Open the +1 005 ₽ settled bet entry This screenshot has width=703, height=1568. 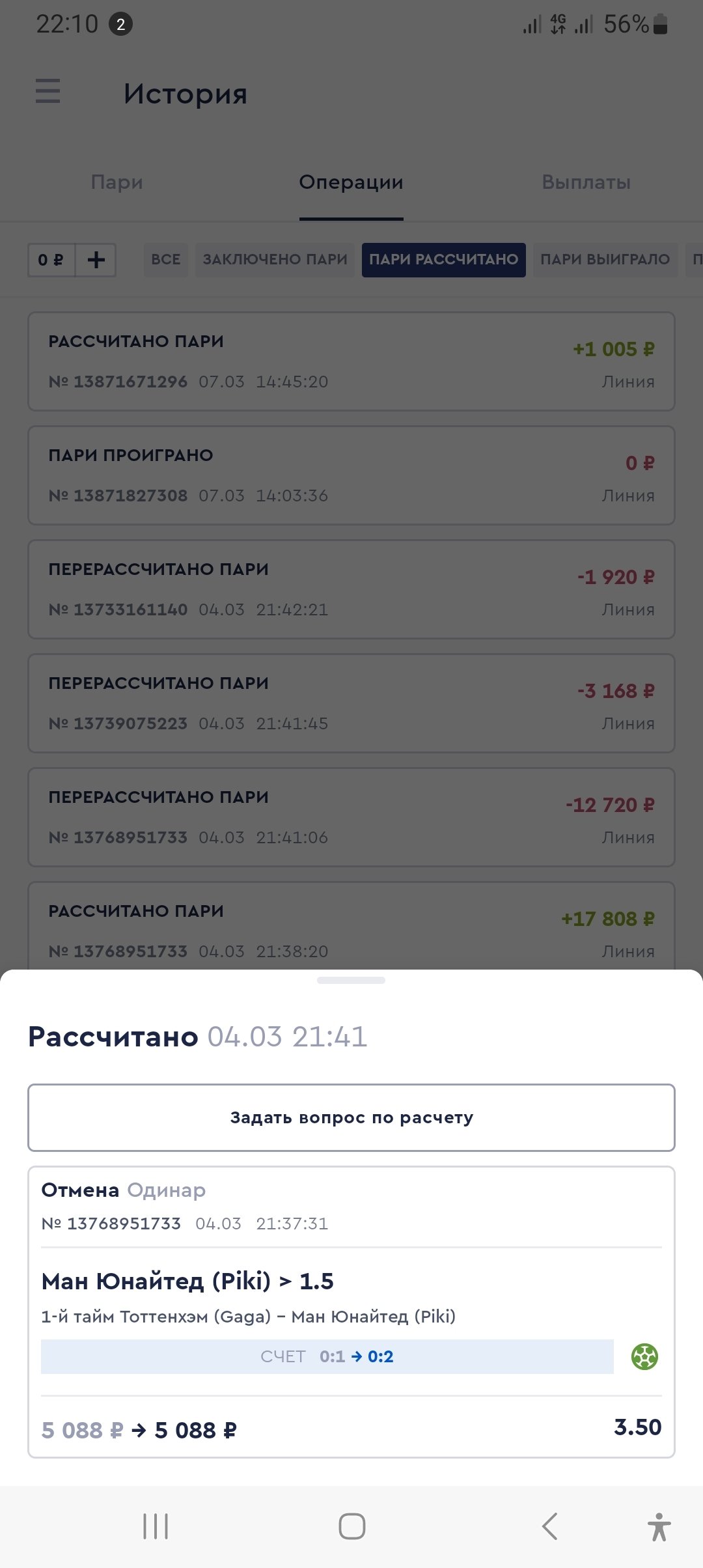pos(351,361)
